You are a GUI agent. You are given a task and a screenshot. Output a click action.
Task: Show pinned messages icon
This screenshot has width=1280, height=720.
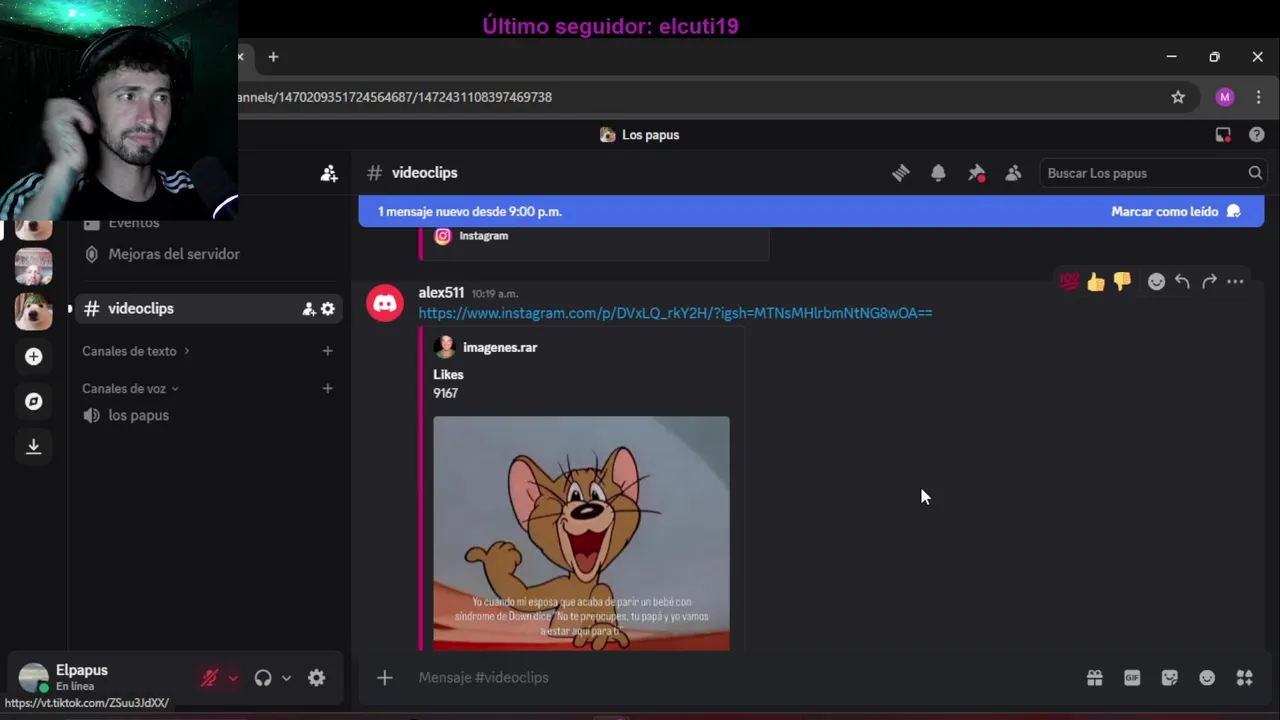[976, 173]
